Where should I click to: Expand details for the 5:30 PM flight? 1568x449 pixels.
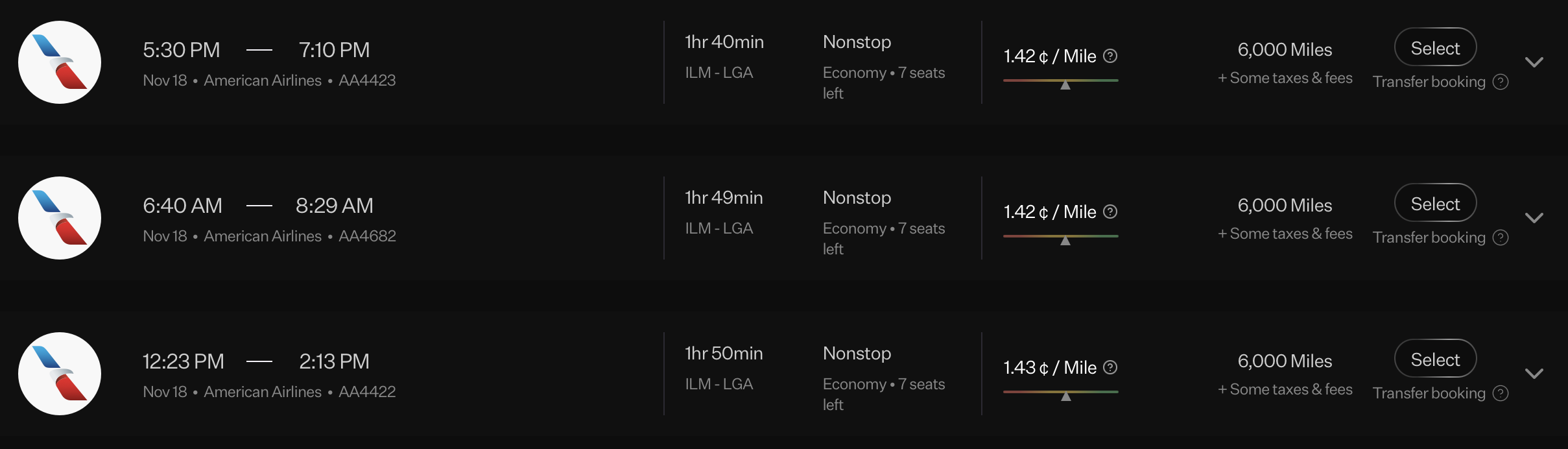pyautogui.click(x=1535, y=62)
